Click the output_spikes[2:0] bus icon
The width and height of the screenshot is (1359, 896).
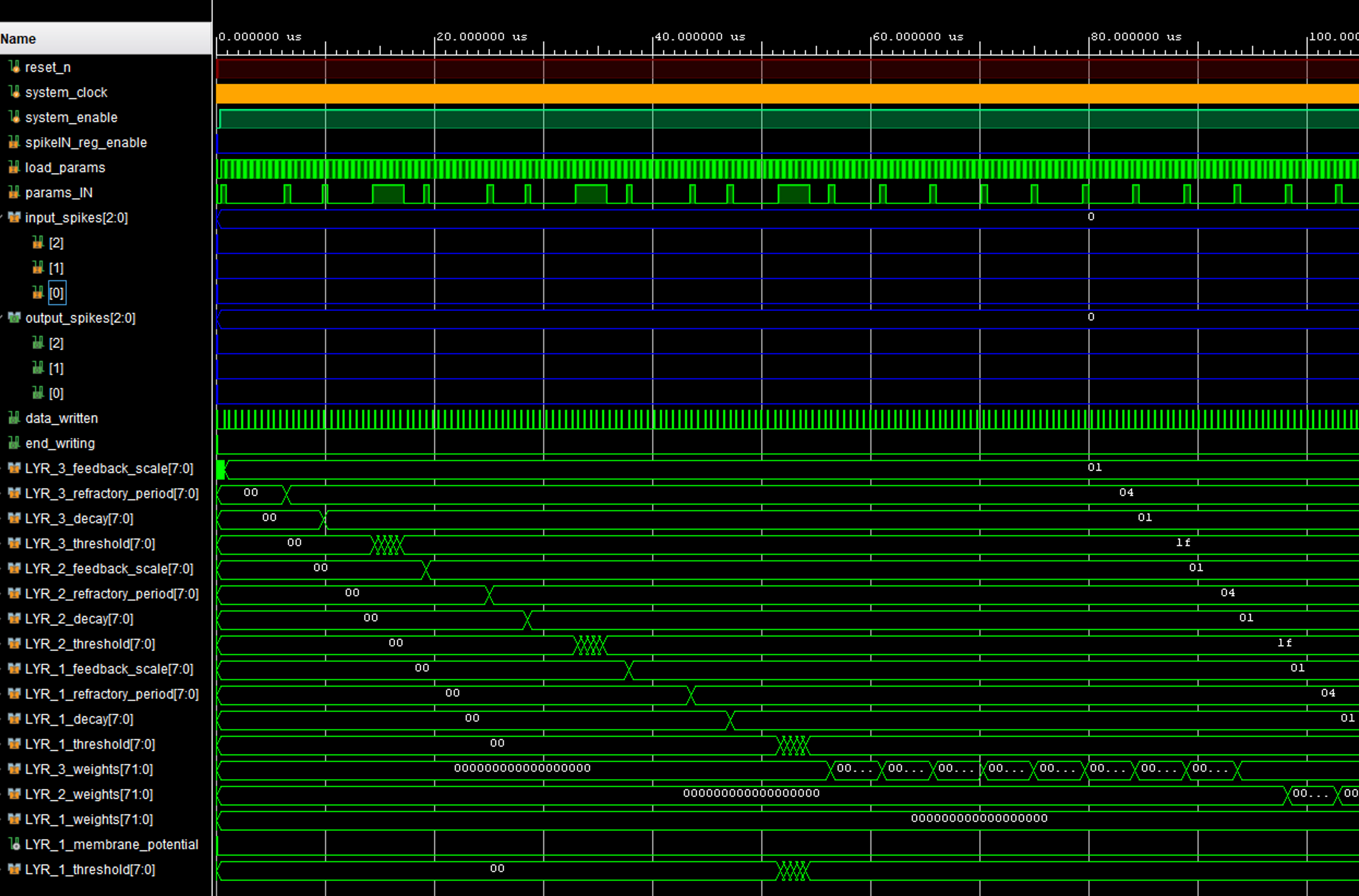tap(14, 318)
